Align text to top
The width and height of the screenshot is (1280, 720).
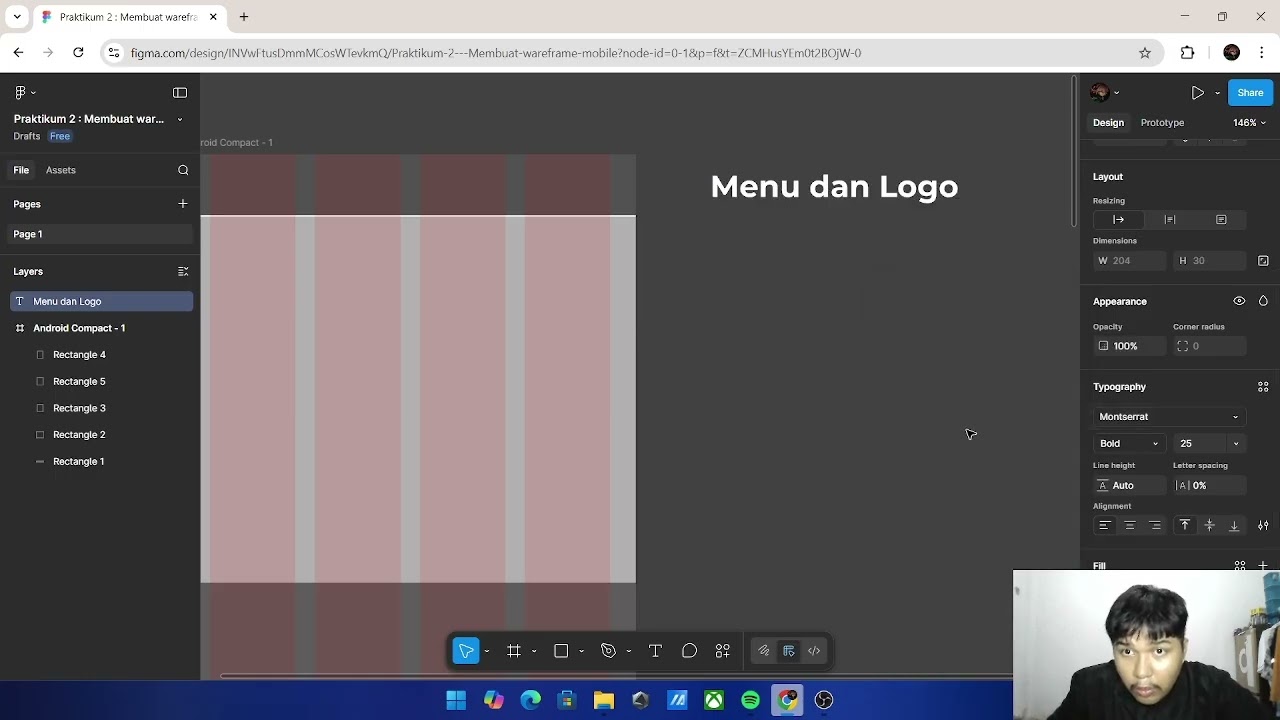tap(1185, 526)
